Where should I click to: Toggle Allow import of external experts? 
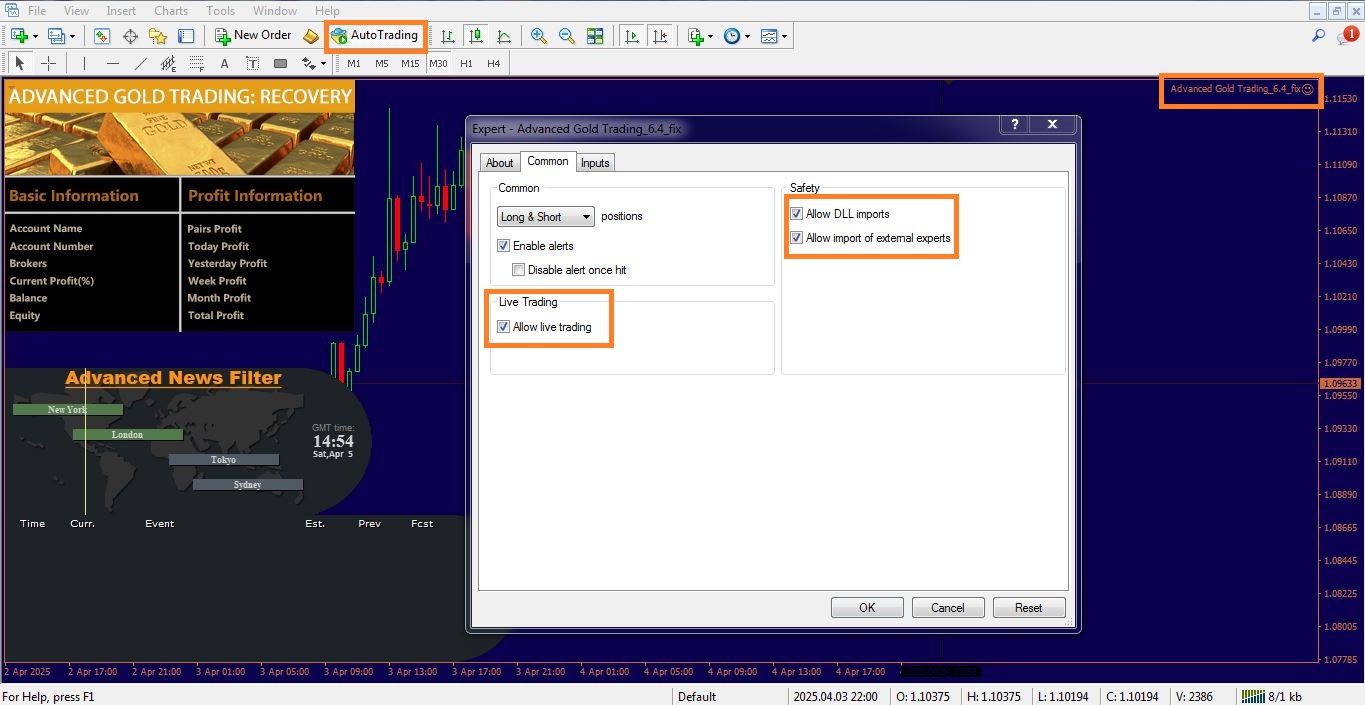[796, 238]
